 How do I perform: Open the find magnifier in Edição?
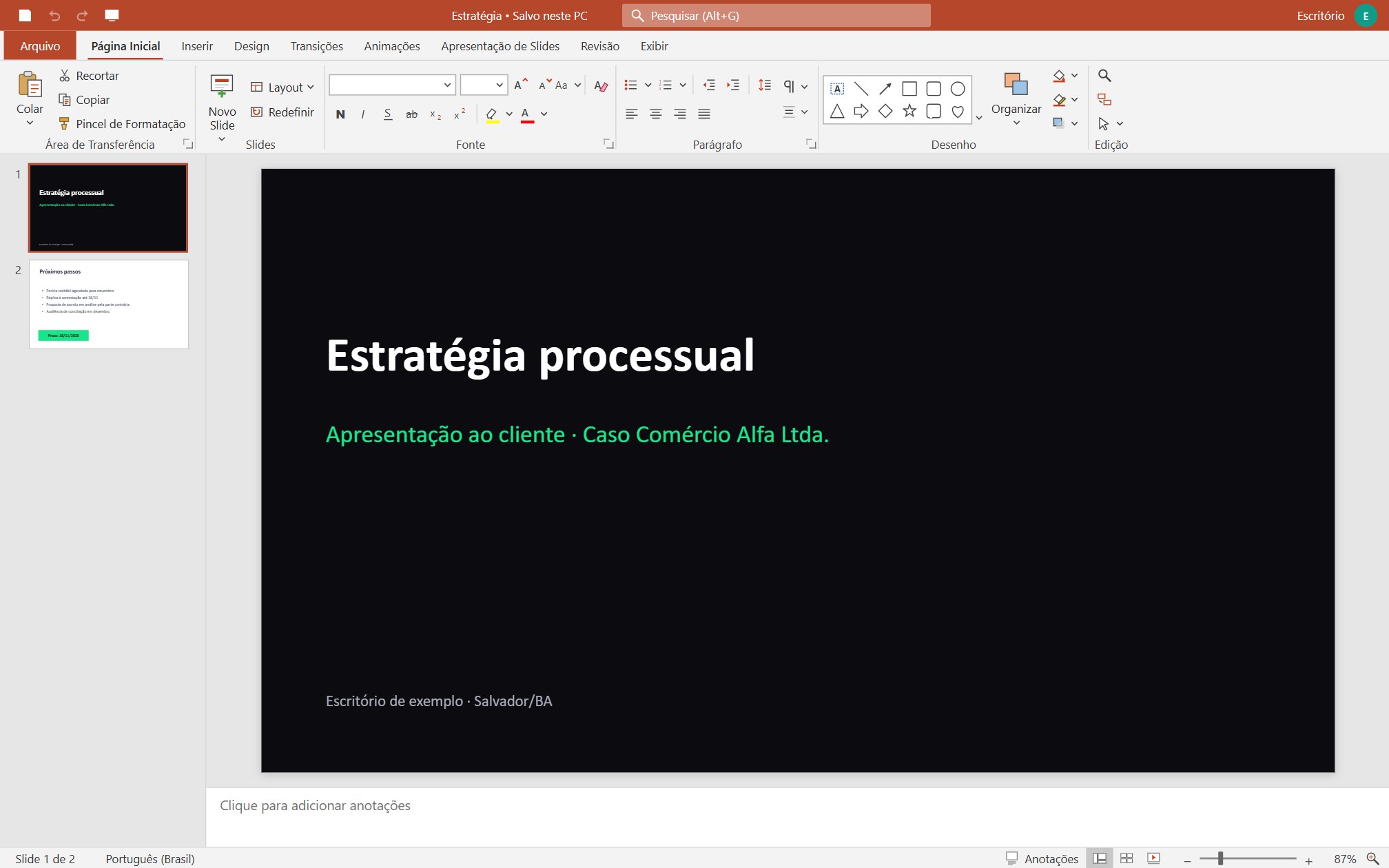(1104, 76)
